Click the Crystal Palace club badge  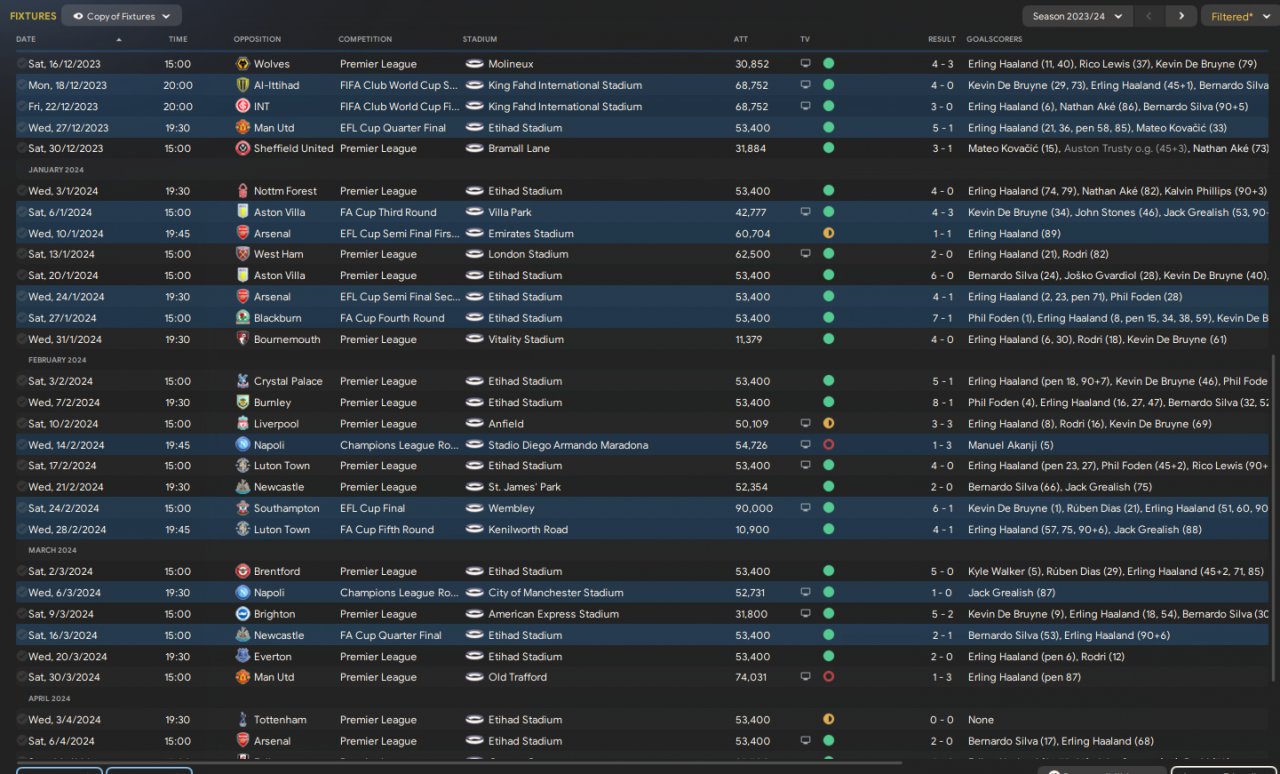242,381
